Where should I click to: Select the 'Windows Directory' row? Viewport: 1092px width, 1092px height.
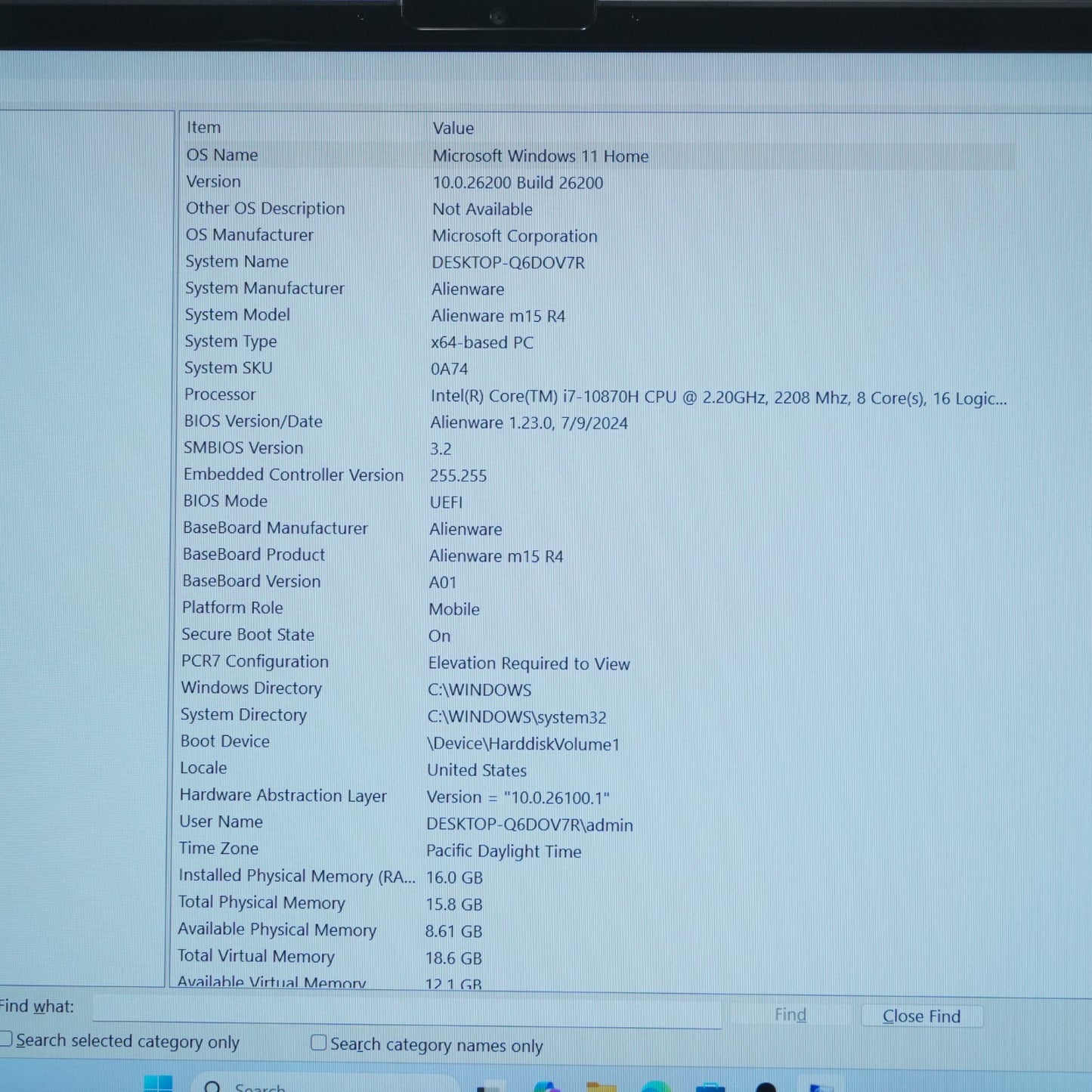pos(252,688)
